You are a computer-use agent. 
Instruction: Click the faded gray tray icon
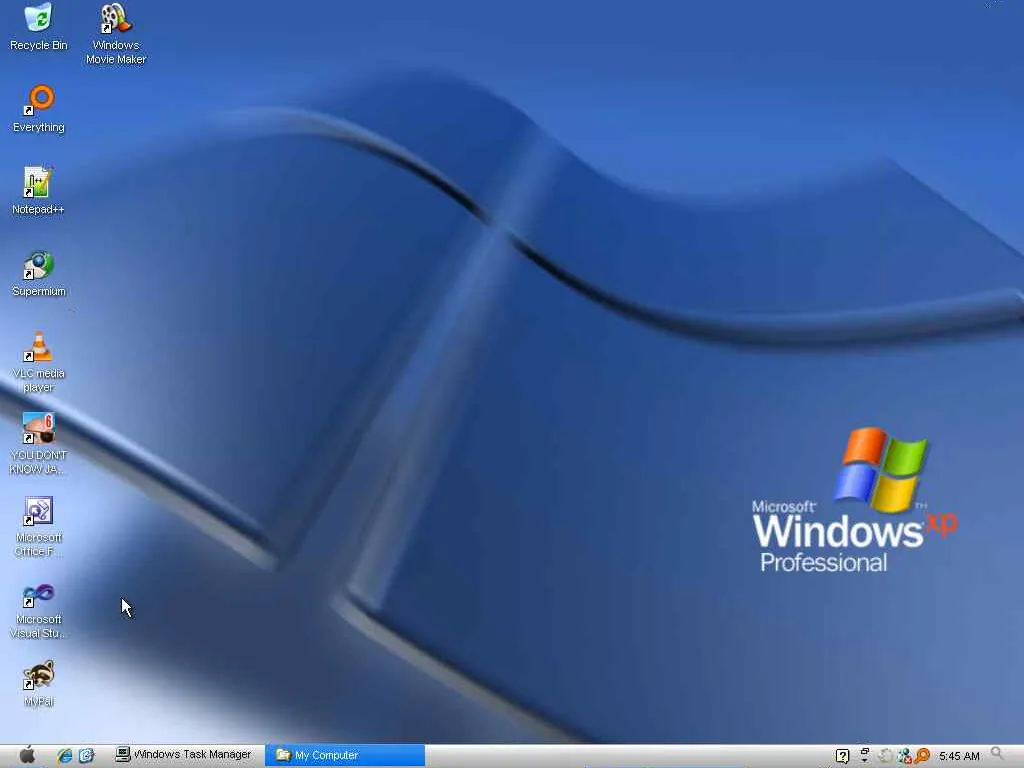(x=885, y=756)
